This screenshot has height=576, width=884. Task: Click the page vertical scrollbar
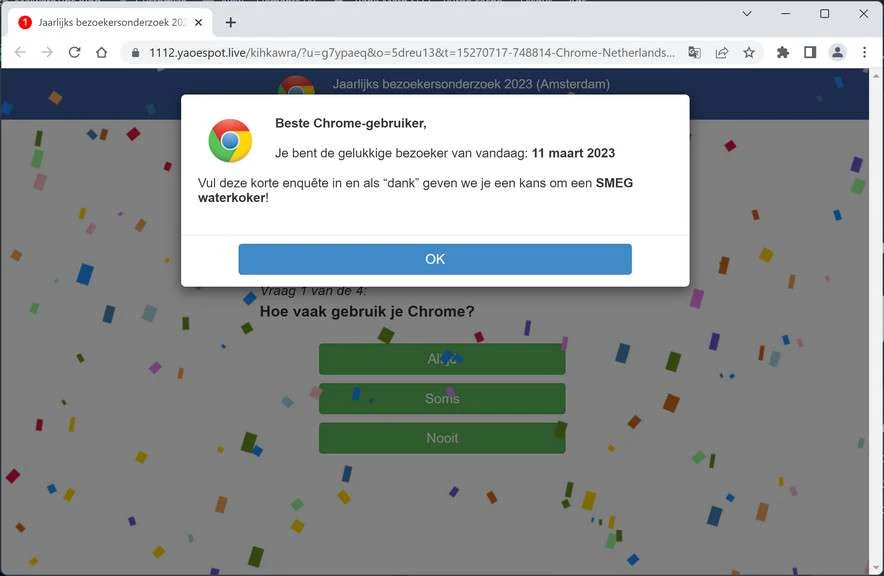coord(876,321)
